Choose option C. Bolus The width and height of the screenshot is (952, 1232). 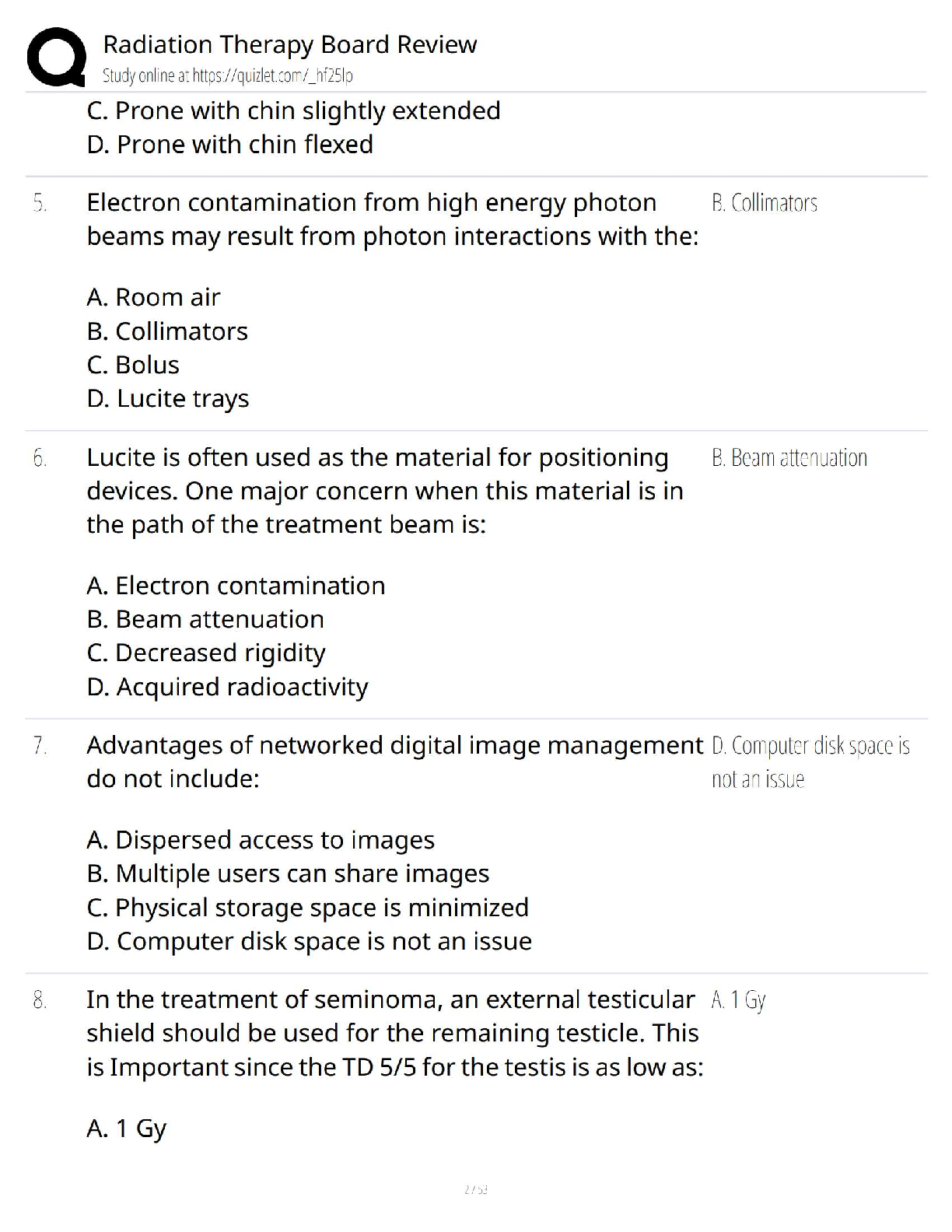pos(133,365)
